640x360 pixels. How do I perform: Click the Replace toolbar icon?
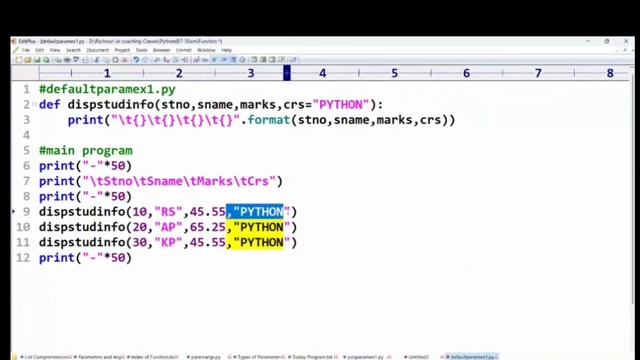click(166, 60)
